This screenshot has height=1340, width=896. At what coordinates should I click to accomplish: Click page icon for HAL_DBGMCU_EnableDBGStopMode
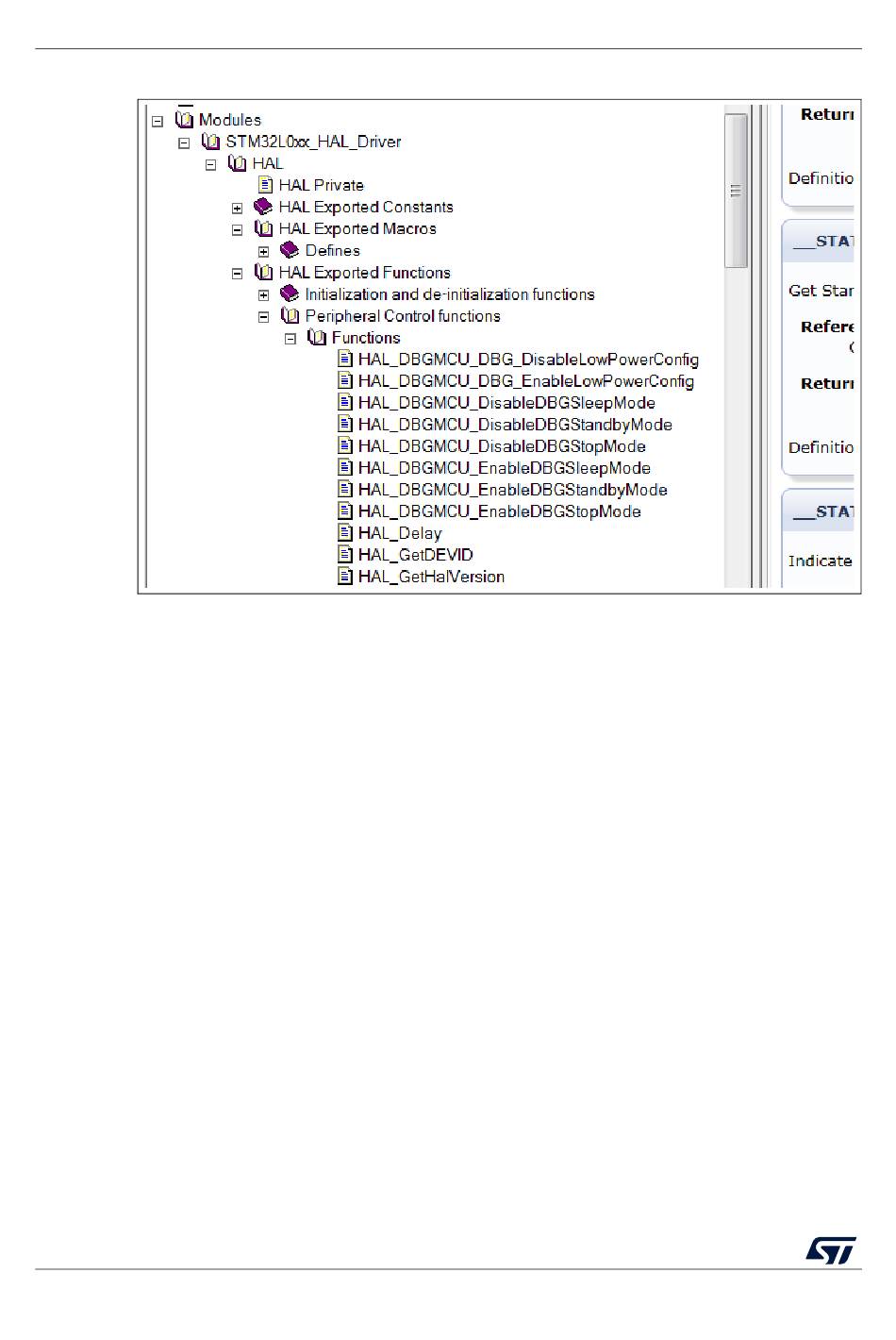pyautogui.click(x=345, y=511)
